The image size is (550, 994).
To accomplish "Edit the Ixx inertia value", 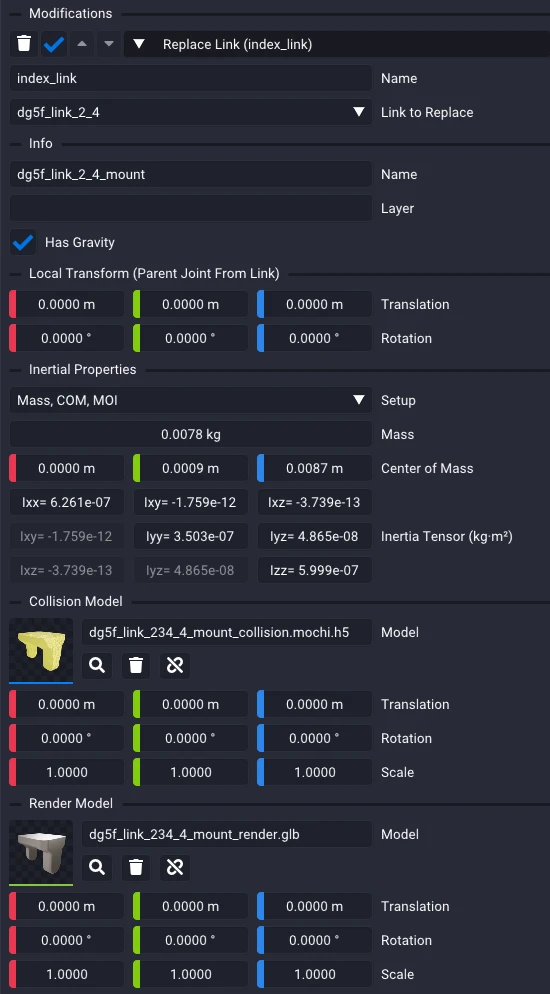I will tap(67, 503).
